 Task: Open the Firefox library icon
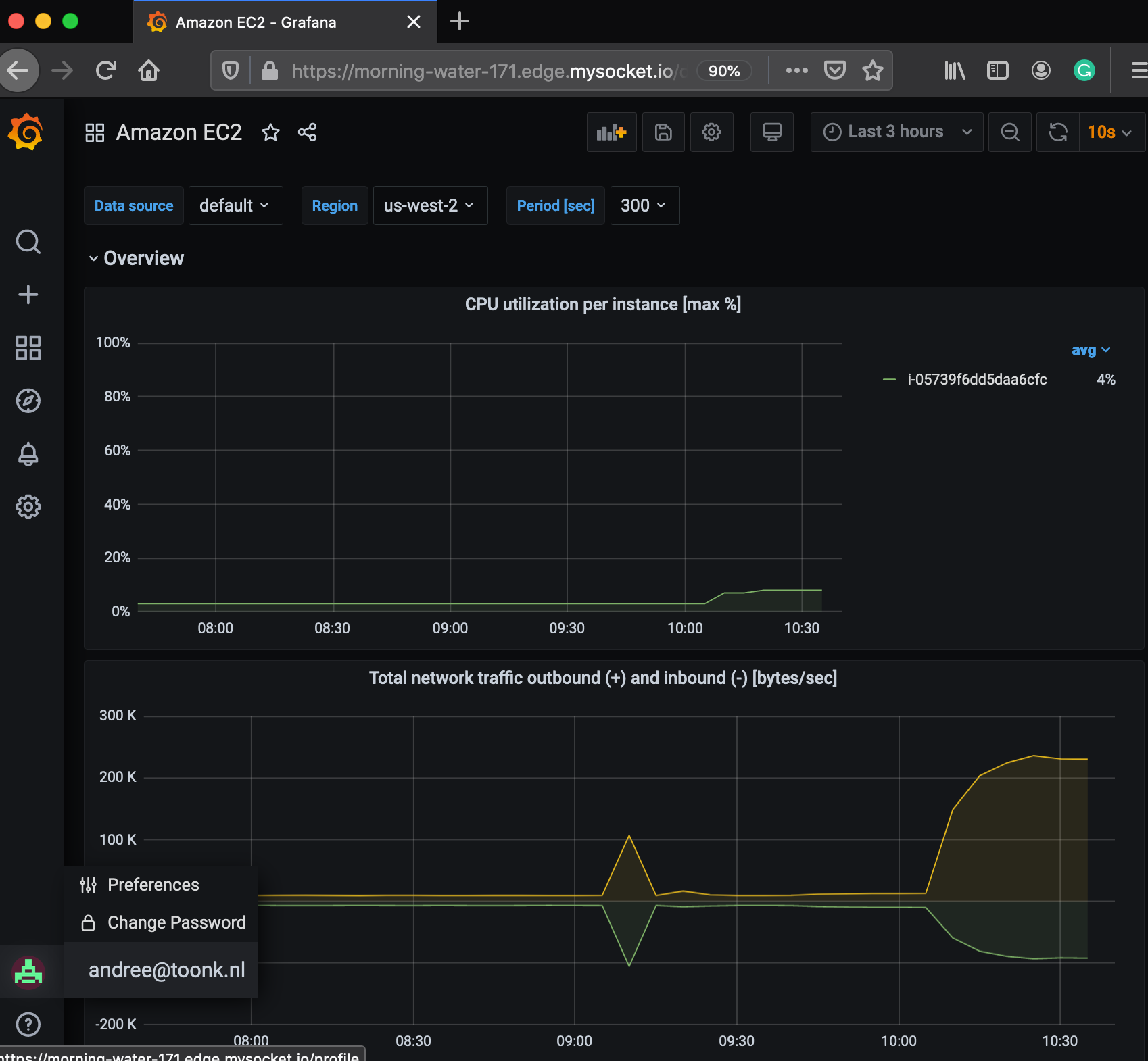pos(955,70)
